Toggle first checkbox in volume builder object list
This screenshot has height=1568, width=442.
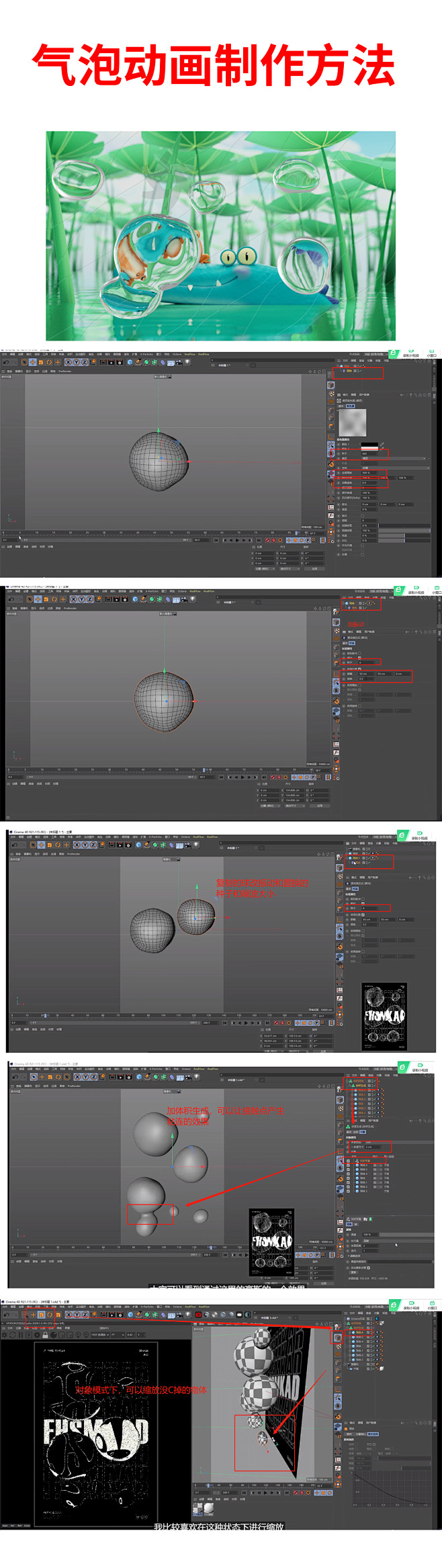[348, 1161]
